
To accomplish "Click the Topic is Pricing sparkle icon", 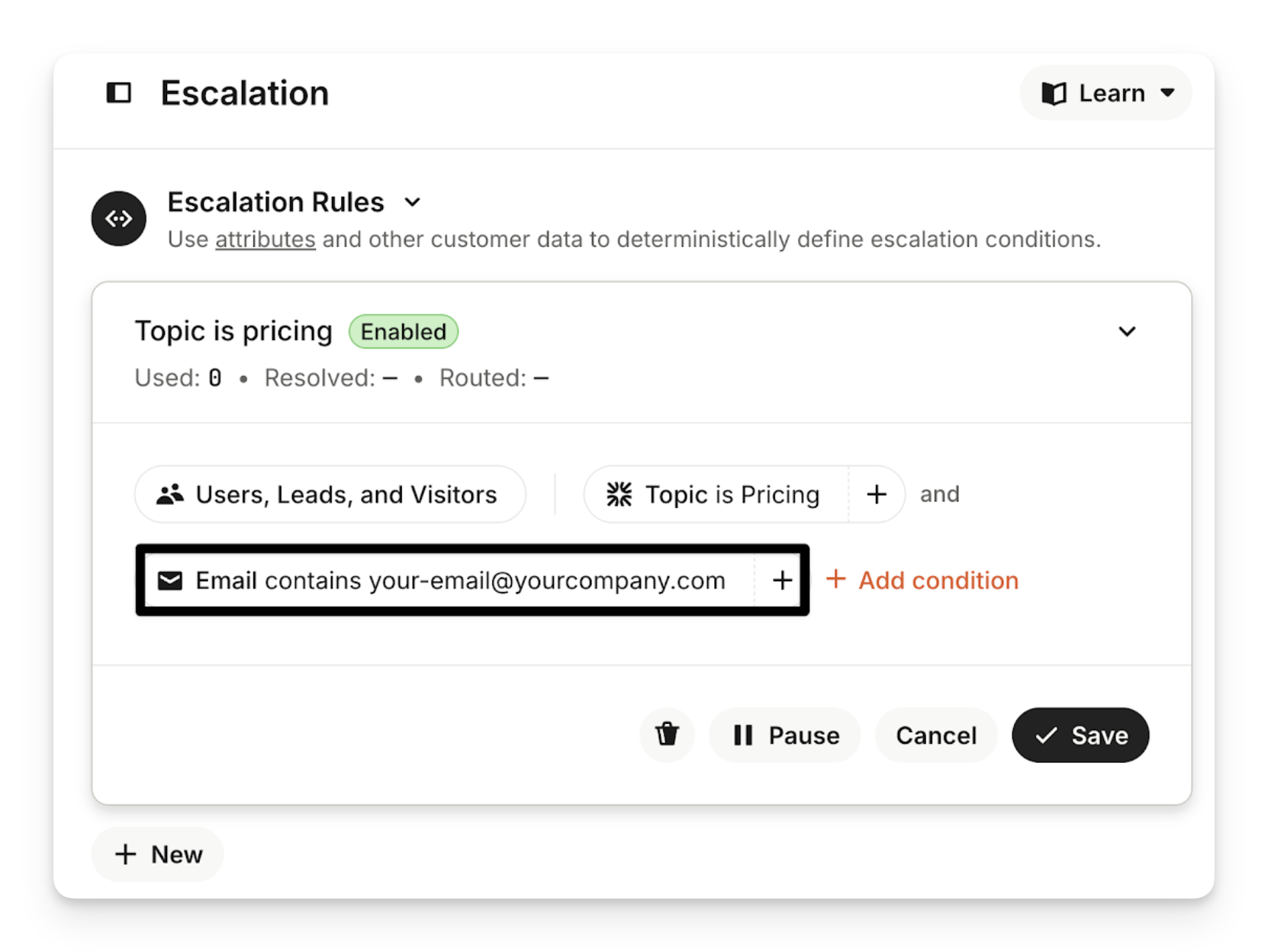I will click(620, 494).
